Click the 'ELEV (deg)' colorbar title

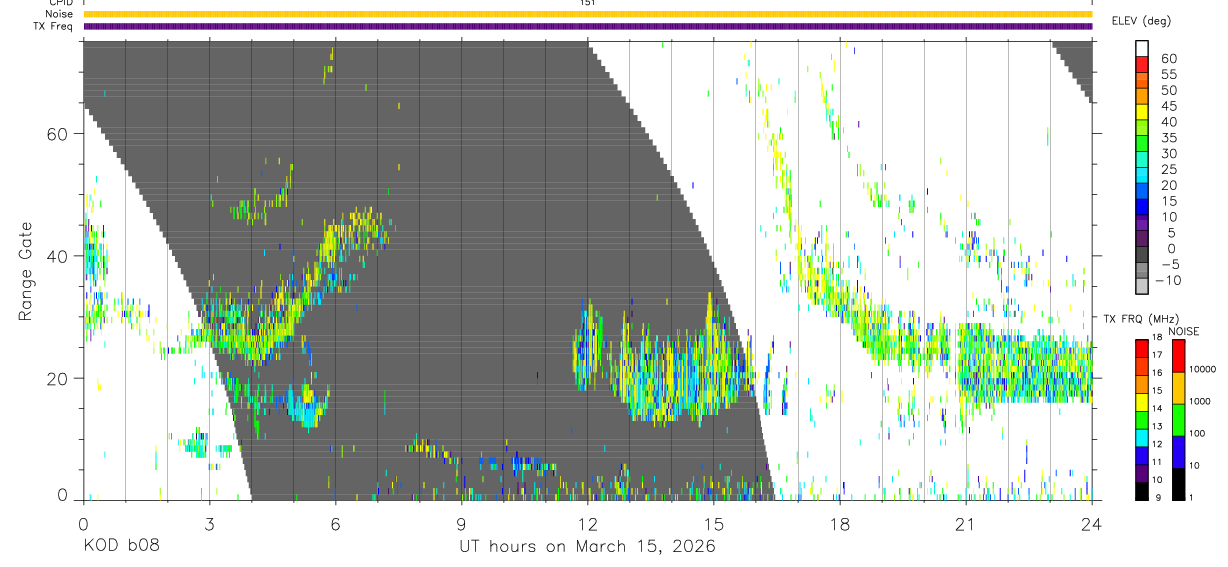(x=1140, y=21)
